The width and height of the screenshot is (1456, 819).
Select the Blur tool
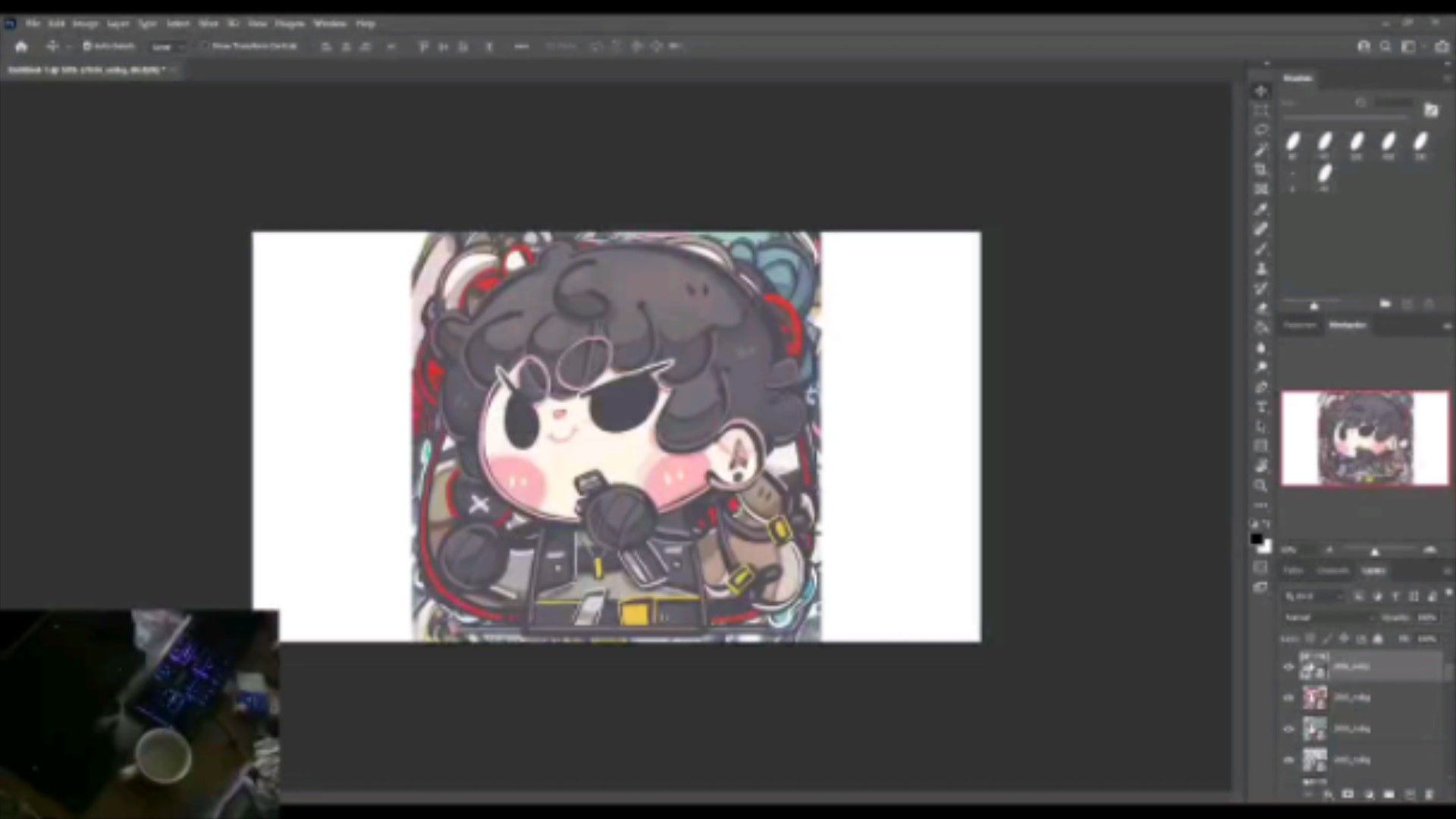[x=1261, y=347]
